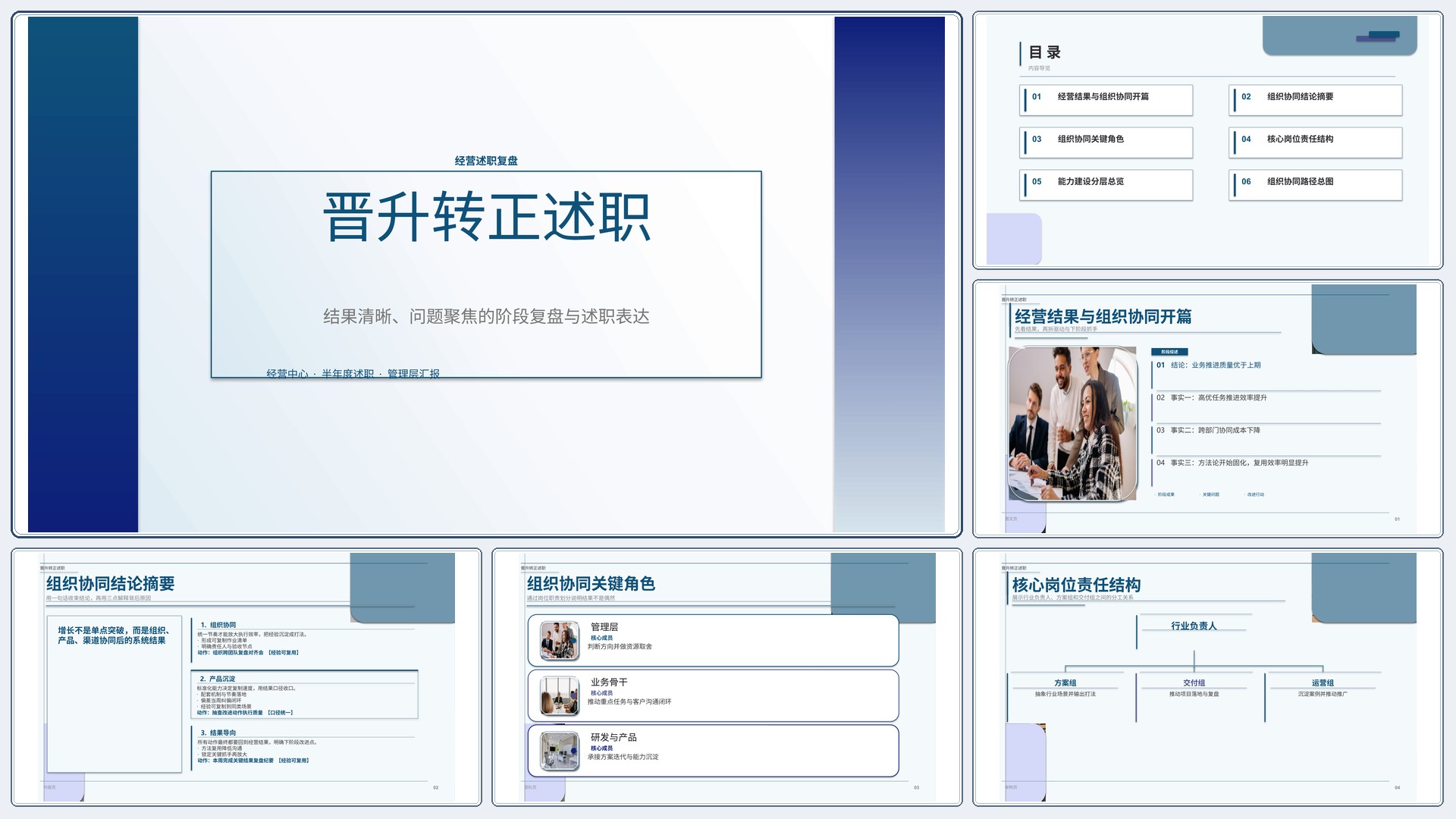Click contents entry 06 组织协同路径总图

point(1316,185)
